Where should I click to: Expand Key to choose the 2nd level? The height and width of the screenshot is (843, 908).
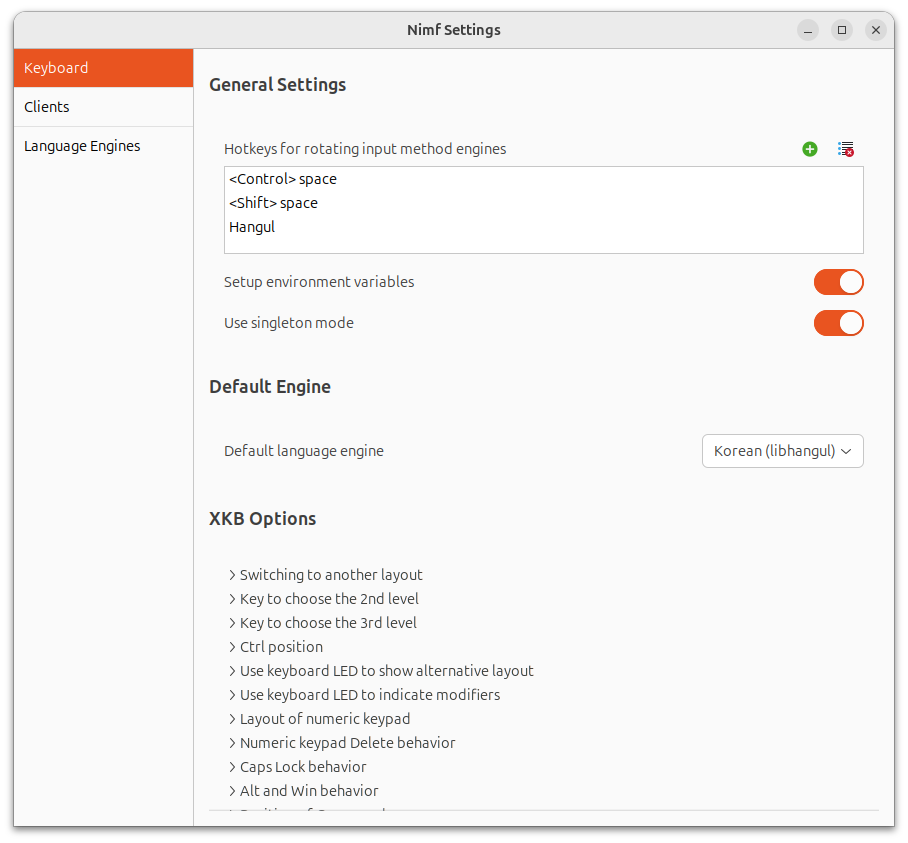click(x=232, y=599)
